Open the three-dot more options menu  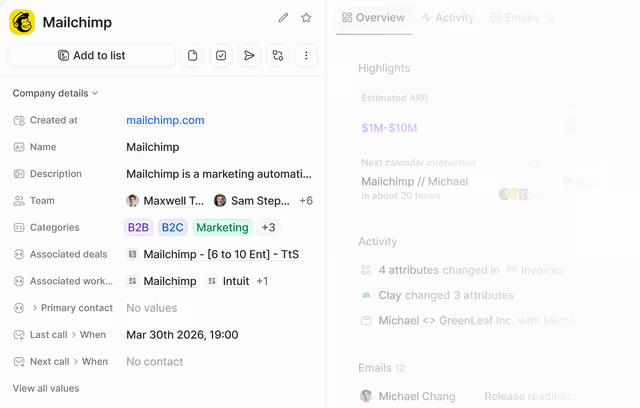[306, 55]
